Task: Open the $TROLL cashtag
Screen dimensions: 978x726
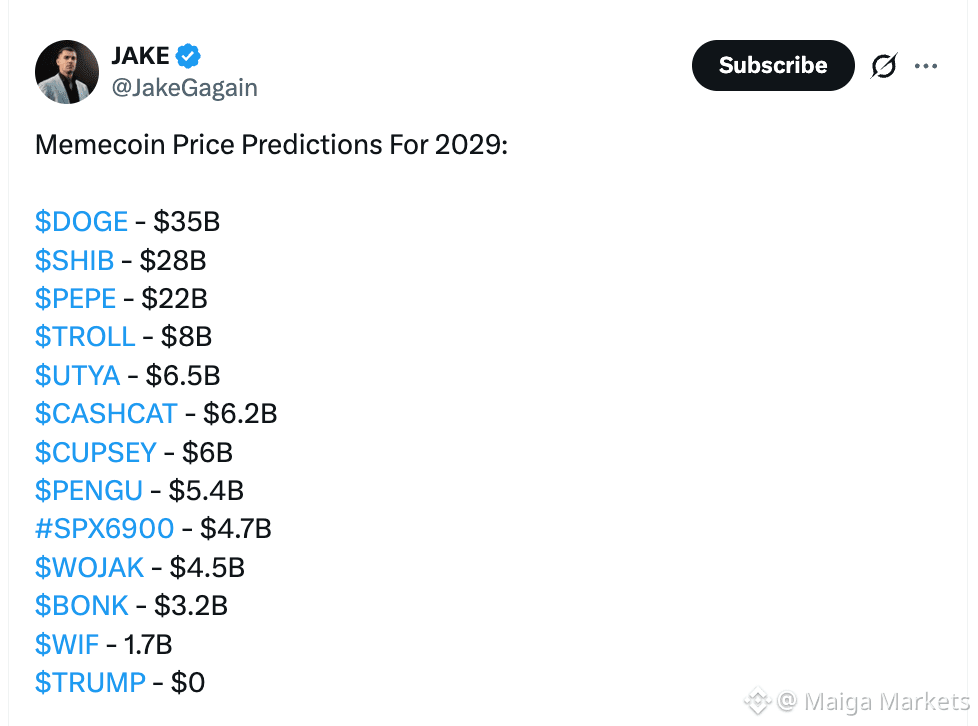Action: point(85,337)
